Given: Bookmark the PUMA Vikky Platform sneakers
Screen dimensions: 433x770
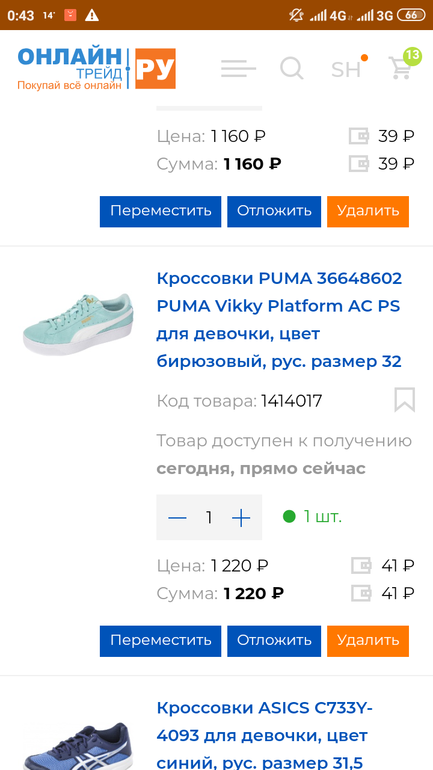Looking at the screenshot, I should 405,400.
